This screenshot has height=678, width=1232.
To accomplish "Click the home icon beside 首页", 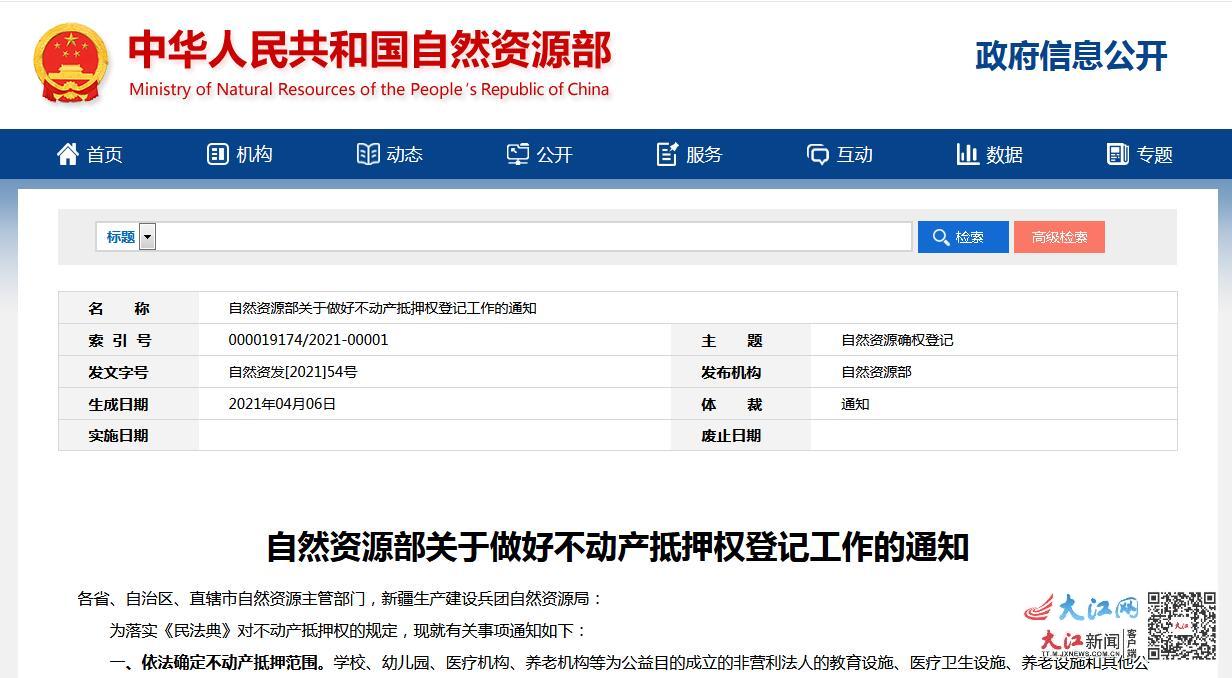I will (x=67, y=153).
